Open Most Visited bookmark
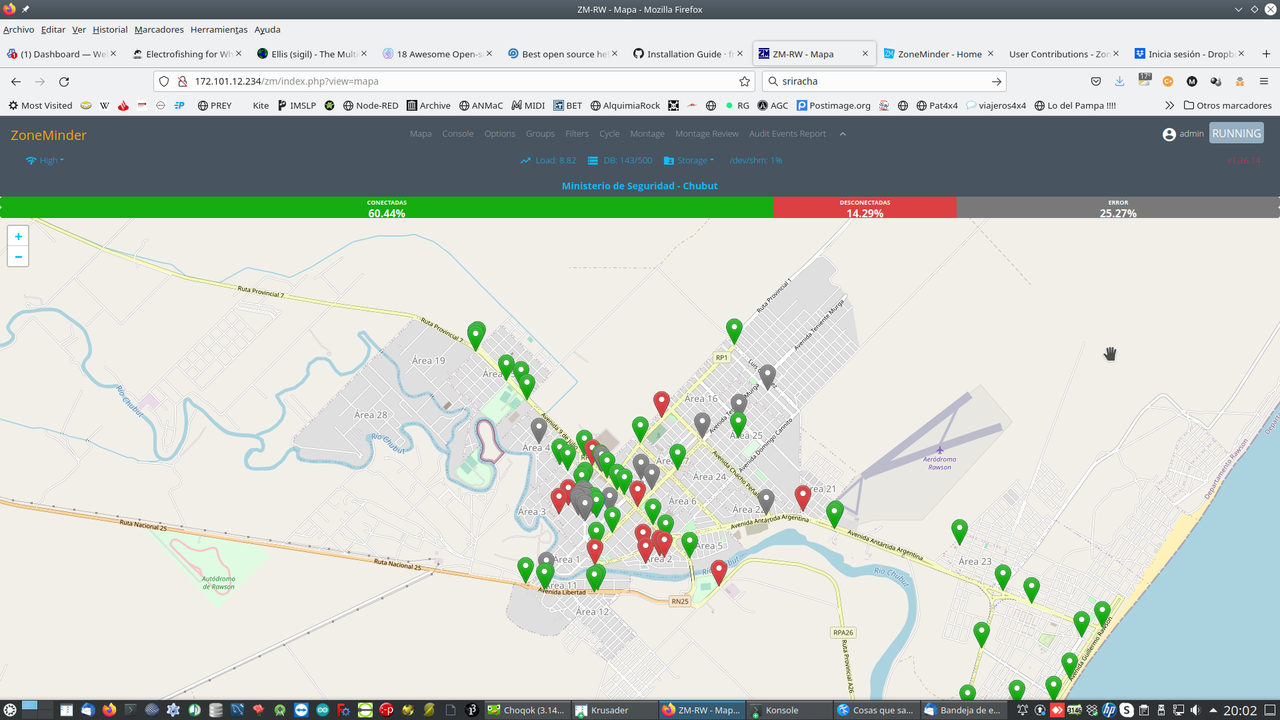 [x=40, y=105]
